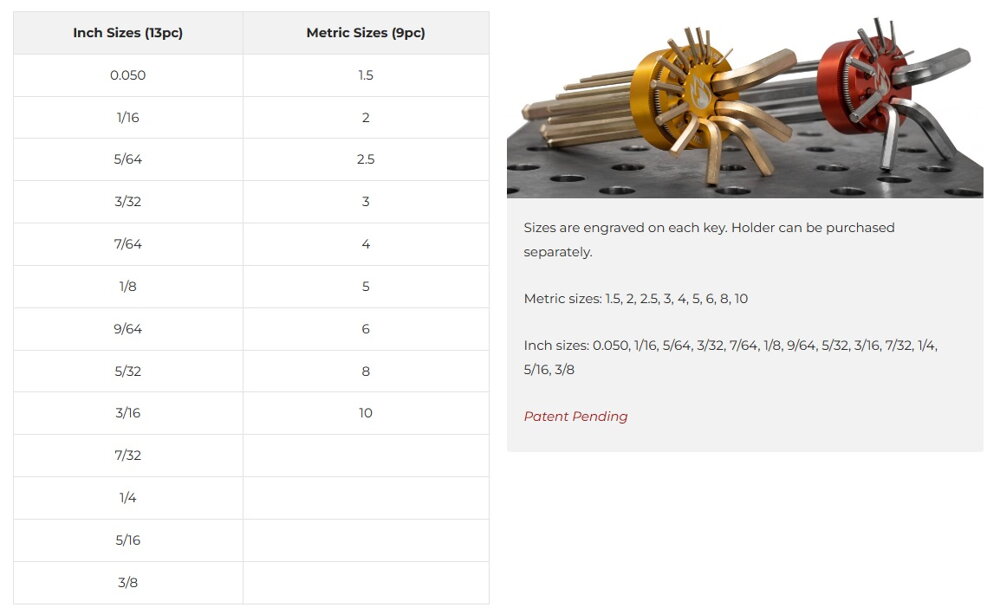Image resolution: width=1000 pixels, height=614 pixels.
Task: Click the Metric Sizes (9pc) column header
Action: 365,33
